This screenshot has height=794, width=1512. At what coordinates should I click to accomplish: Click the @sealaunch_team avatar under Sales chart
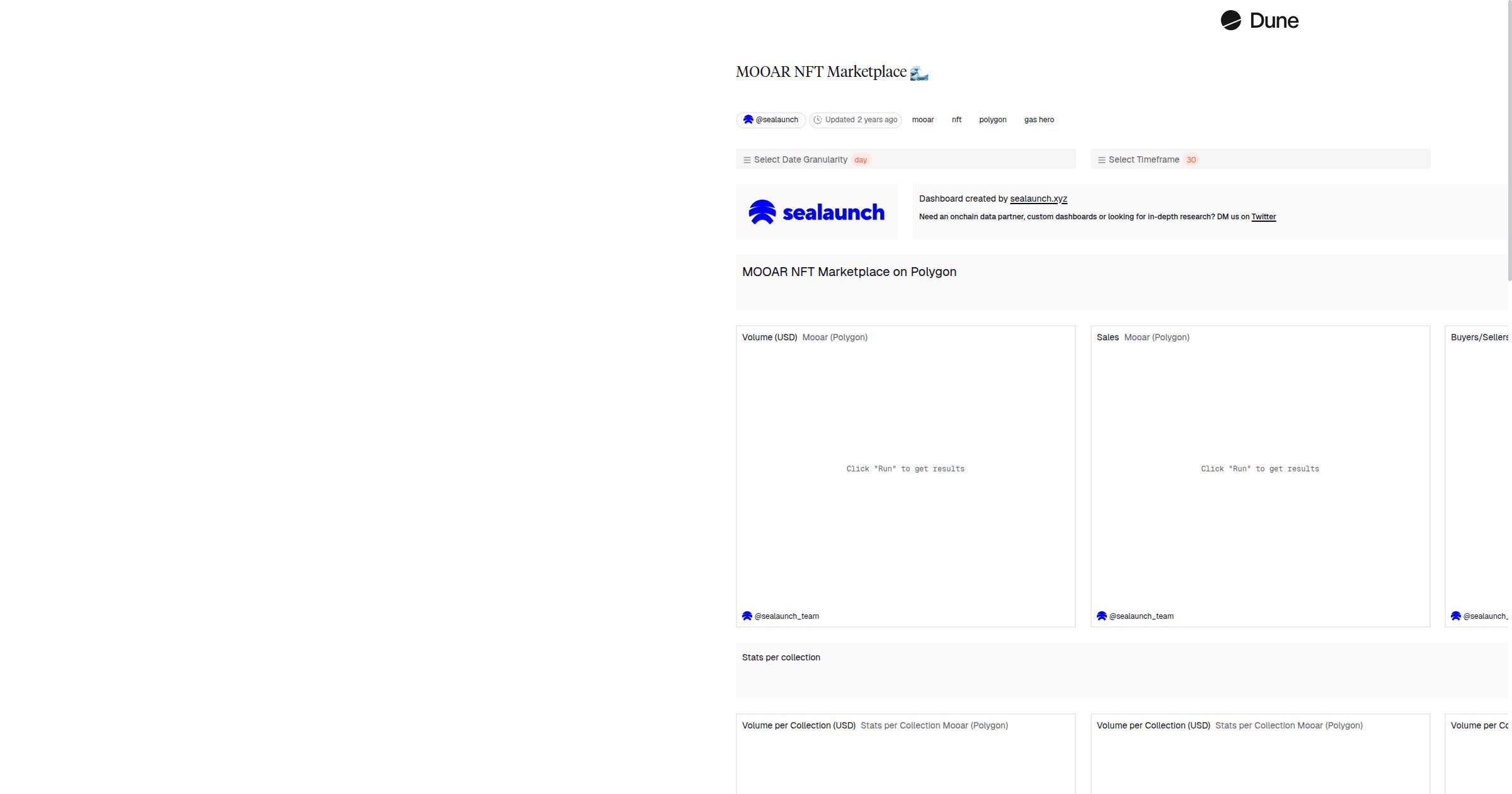coord(1102,616)
